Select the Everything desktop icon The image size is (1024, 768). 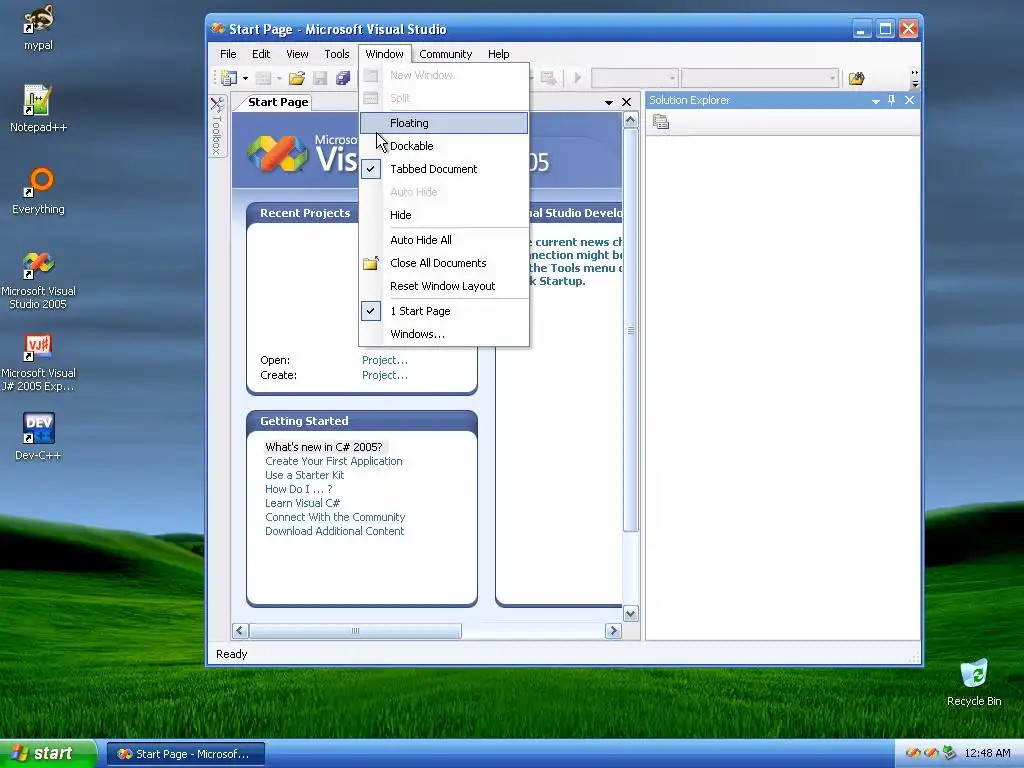point(38,191)
